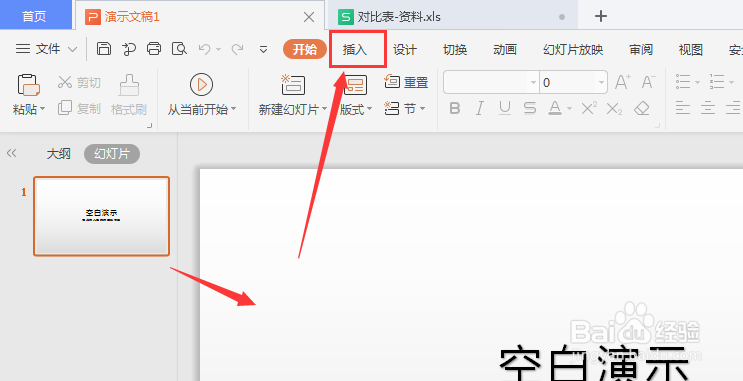
Task: Open the 动画 animation tab
Action: (x=505, y=49)
